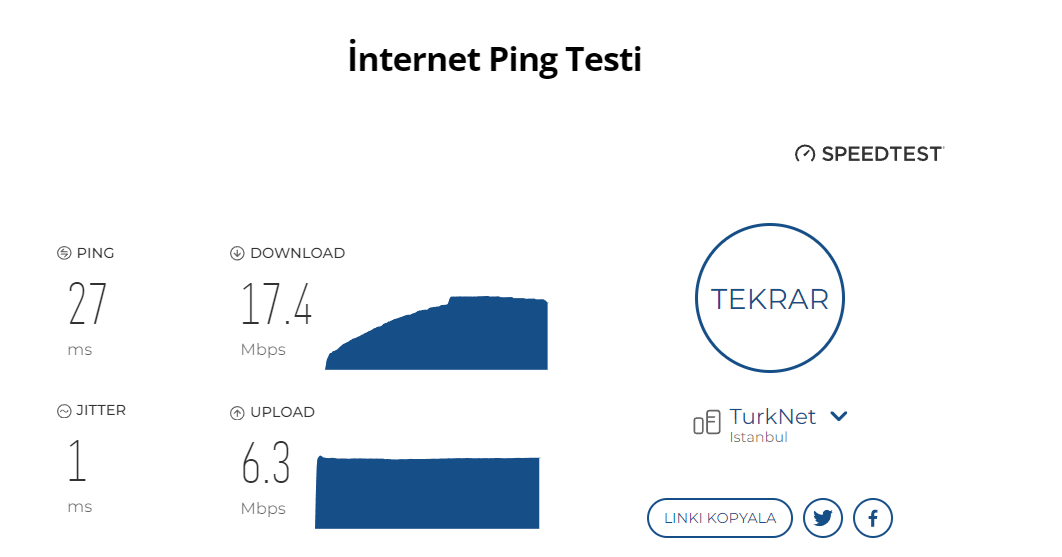Click the upload speed graph
This screenshot has width=1062, height=557.
[x=428, y=492]
